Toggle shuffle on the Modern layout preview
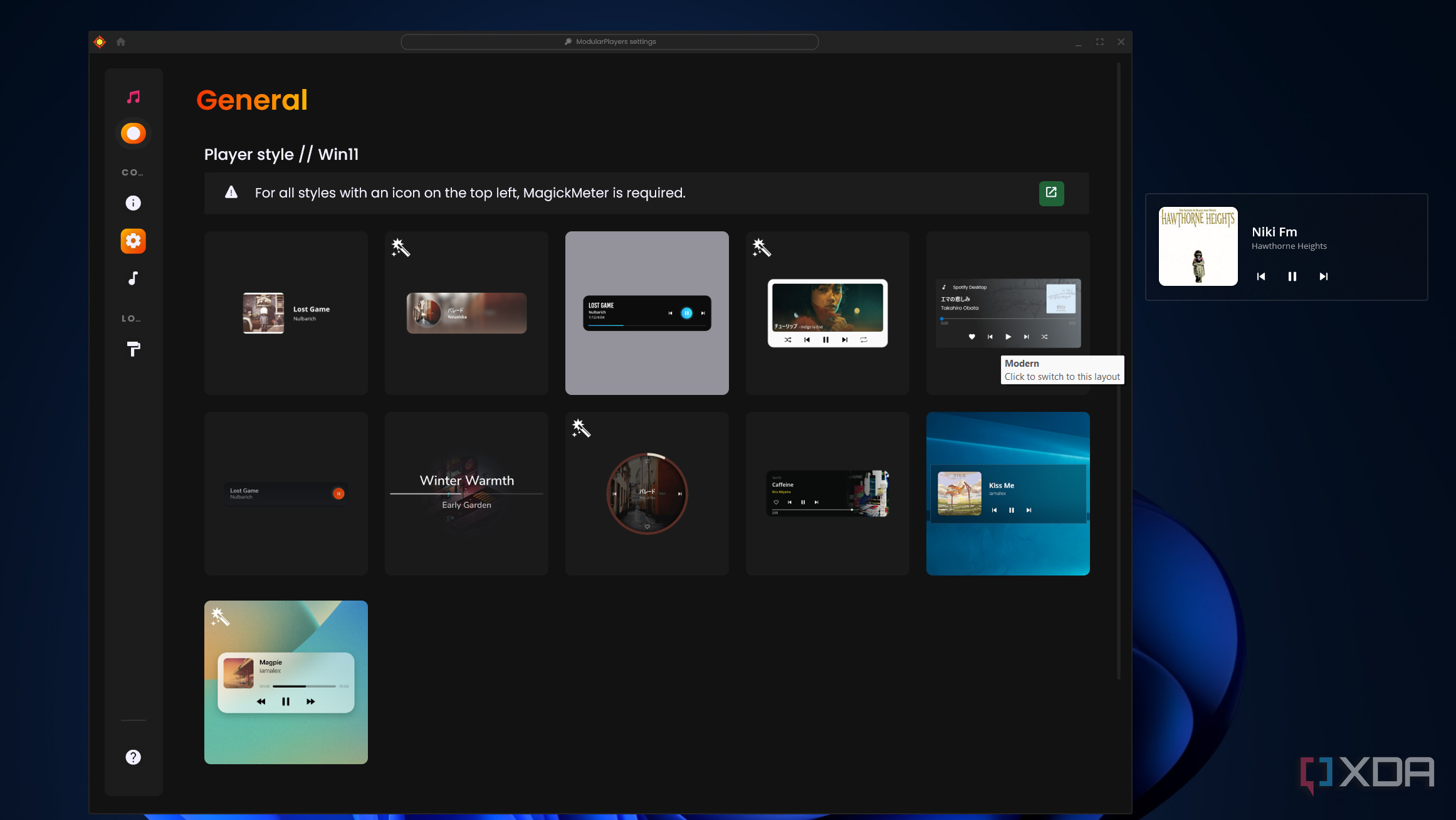Screen dimensions: 1456x820 coord(1045,337)
